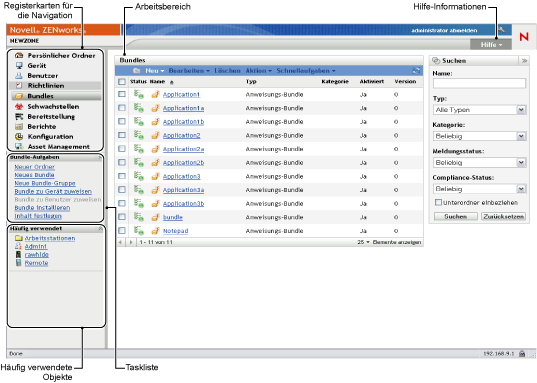Tick the select-all checkbox in table header
The image size is (537, 383).
(122, 82)
